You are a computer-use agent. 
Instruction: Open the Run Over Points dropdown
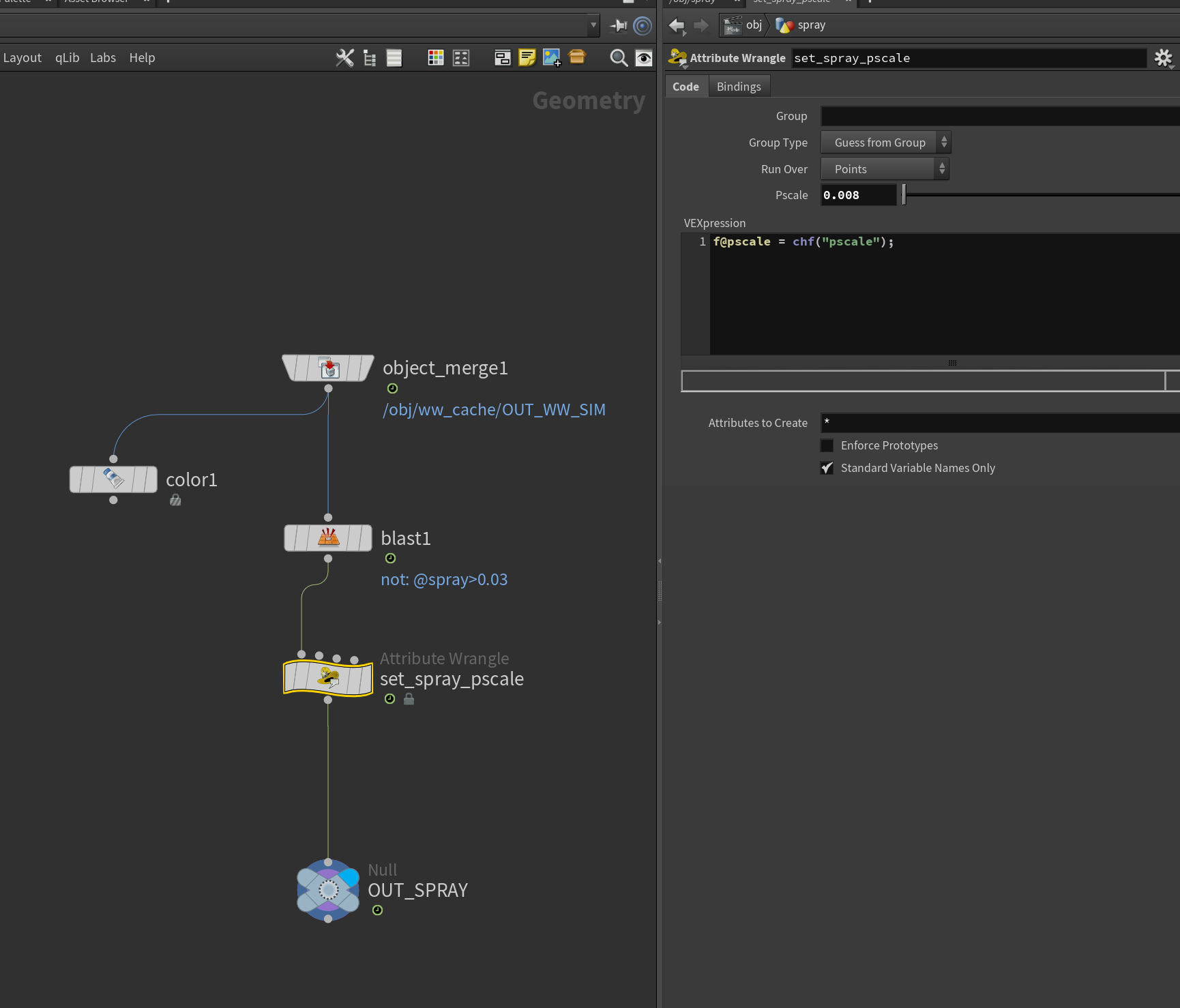pyautogui.click(x=885, y=169)
